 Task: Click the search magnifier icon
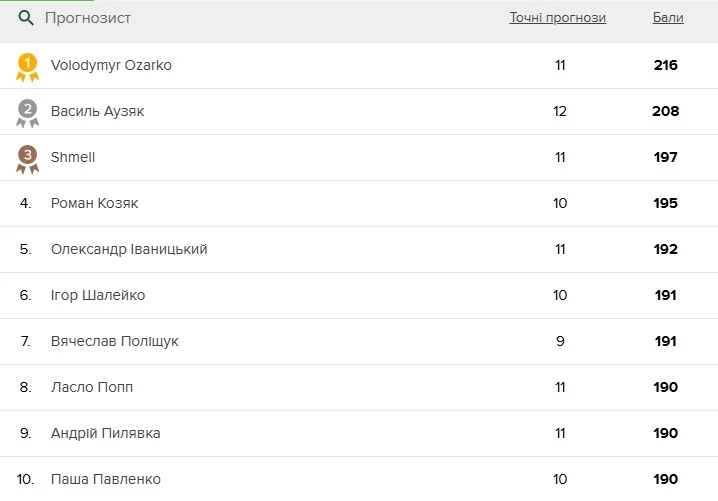point(27,18)
